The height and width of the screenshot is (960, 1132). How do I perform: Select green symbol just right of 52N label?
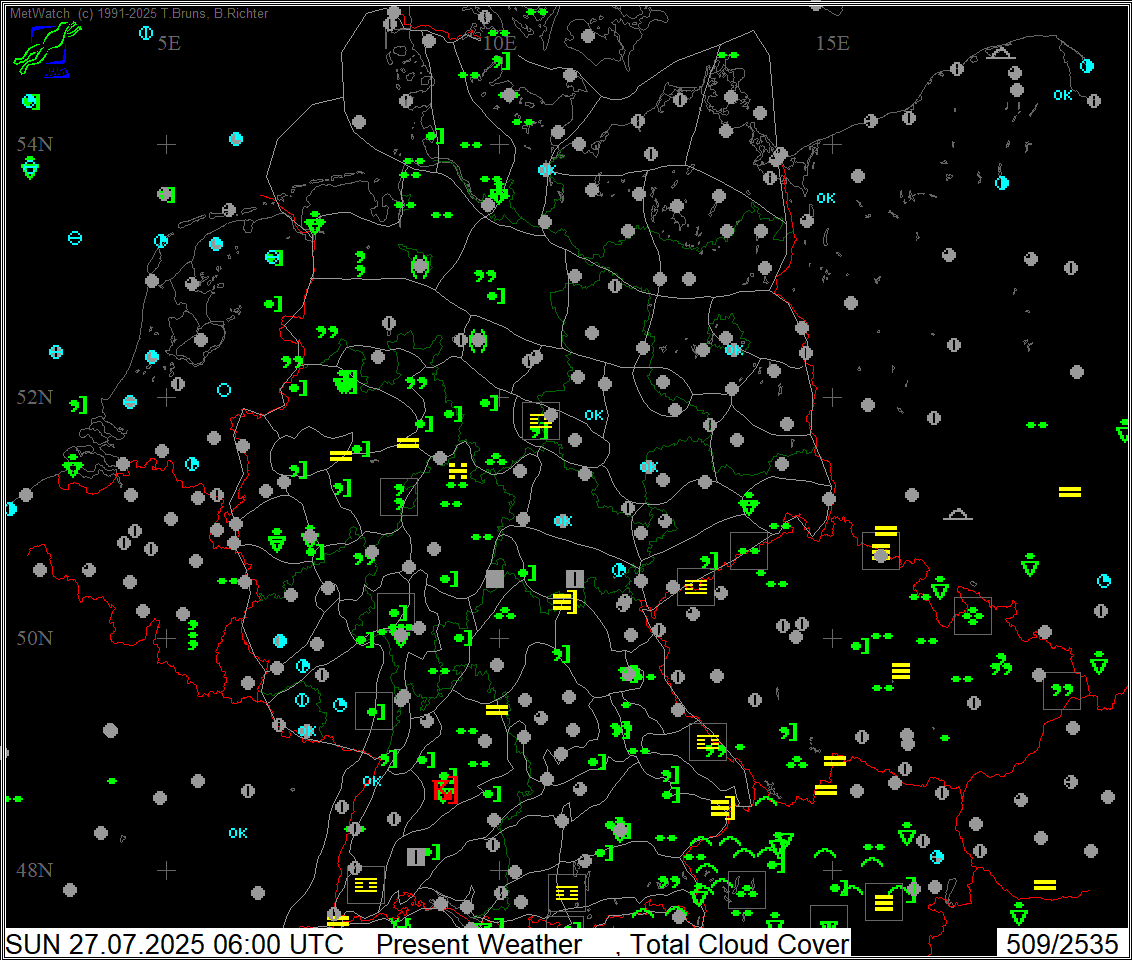click(x=79, y=406)
